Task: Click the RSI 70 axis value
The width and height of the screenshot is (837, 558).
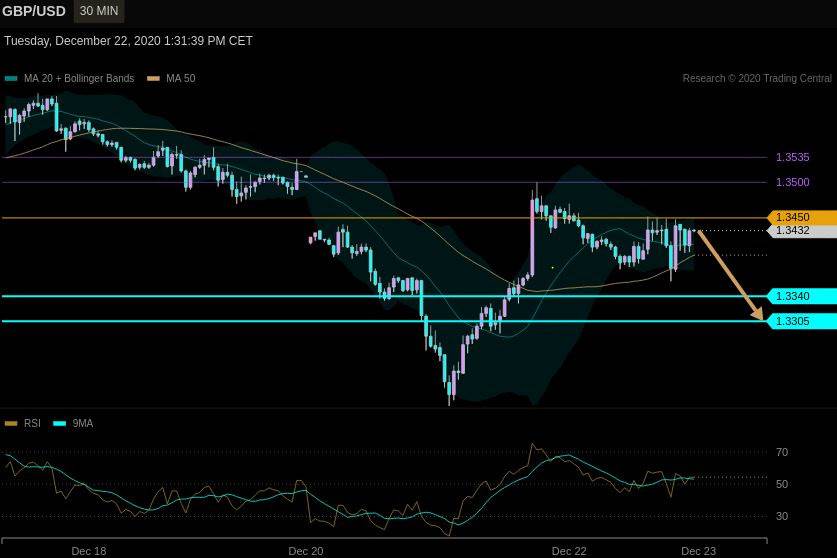Action: click(x=781, y=452)
